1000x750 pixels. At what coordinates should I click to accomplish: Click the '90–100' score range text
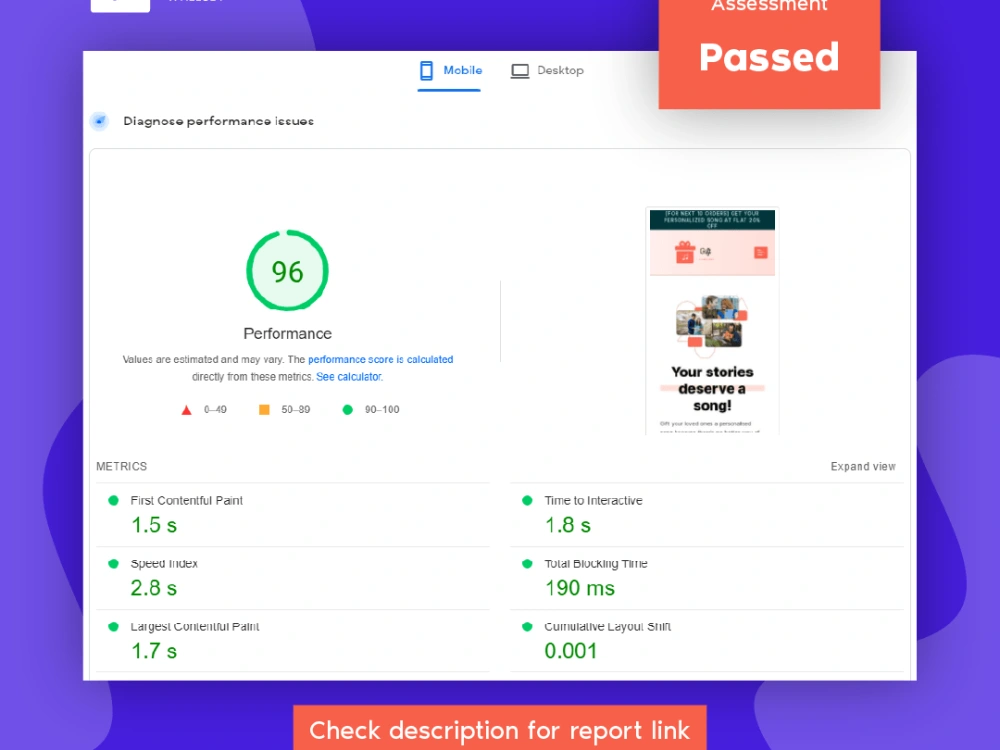(382, 410)
